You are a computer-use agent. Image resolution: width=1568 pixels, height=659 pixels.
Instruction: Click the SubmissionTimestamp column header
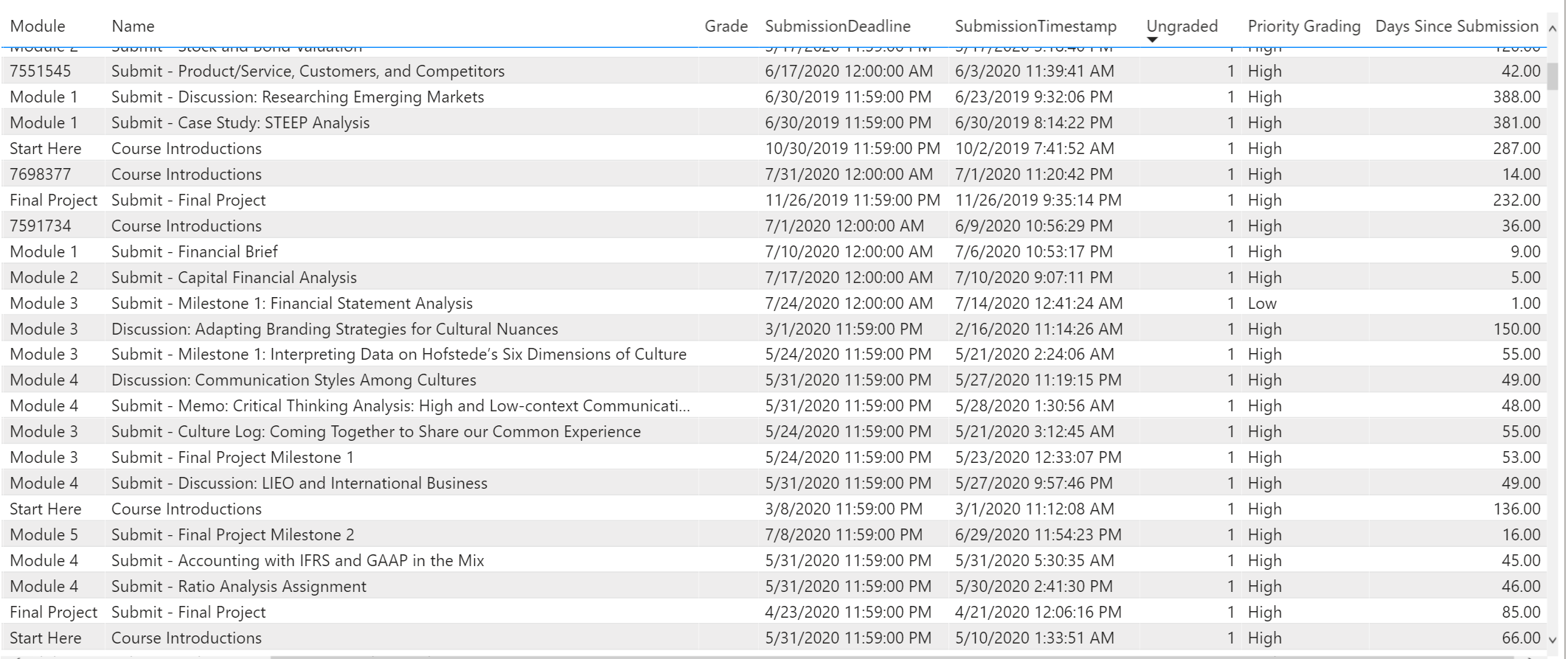point(1035,27)
